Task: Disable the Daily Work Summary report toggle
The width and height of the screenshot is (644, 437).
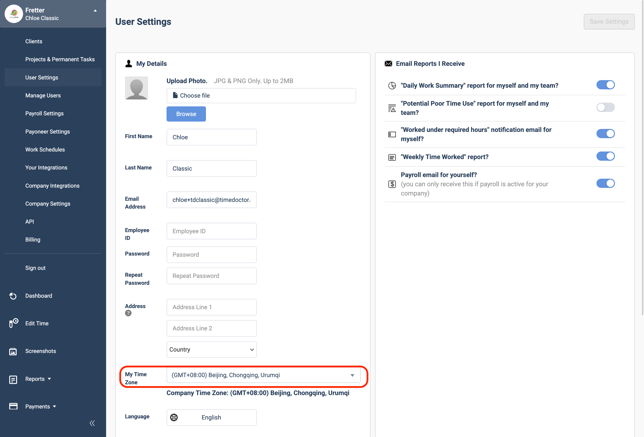Action: pyautogui.click(x=605, y=85)
